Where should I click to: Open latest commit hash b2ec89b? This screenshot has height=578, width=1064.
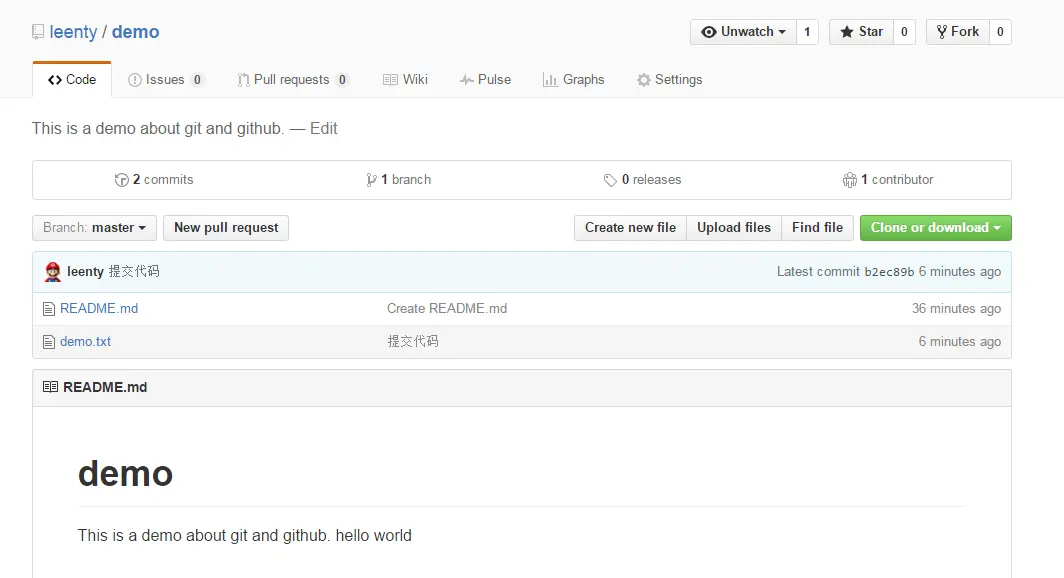point(890,272)
